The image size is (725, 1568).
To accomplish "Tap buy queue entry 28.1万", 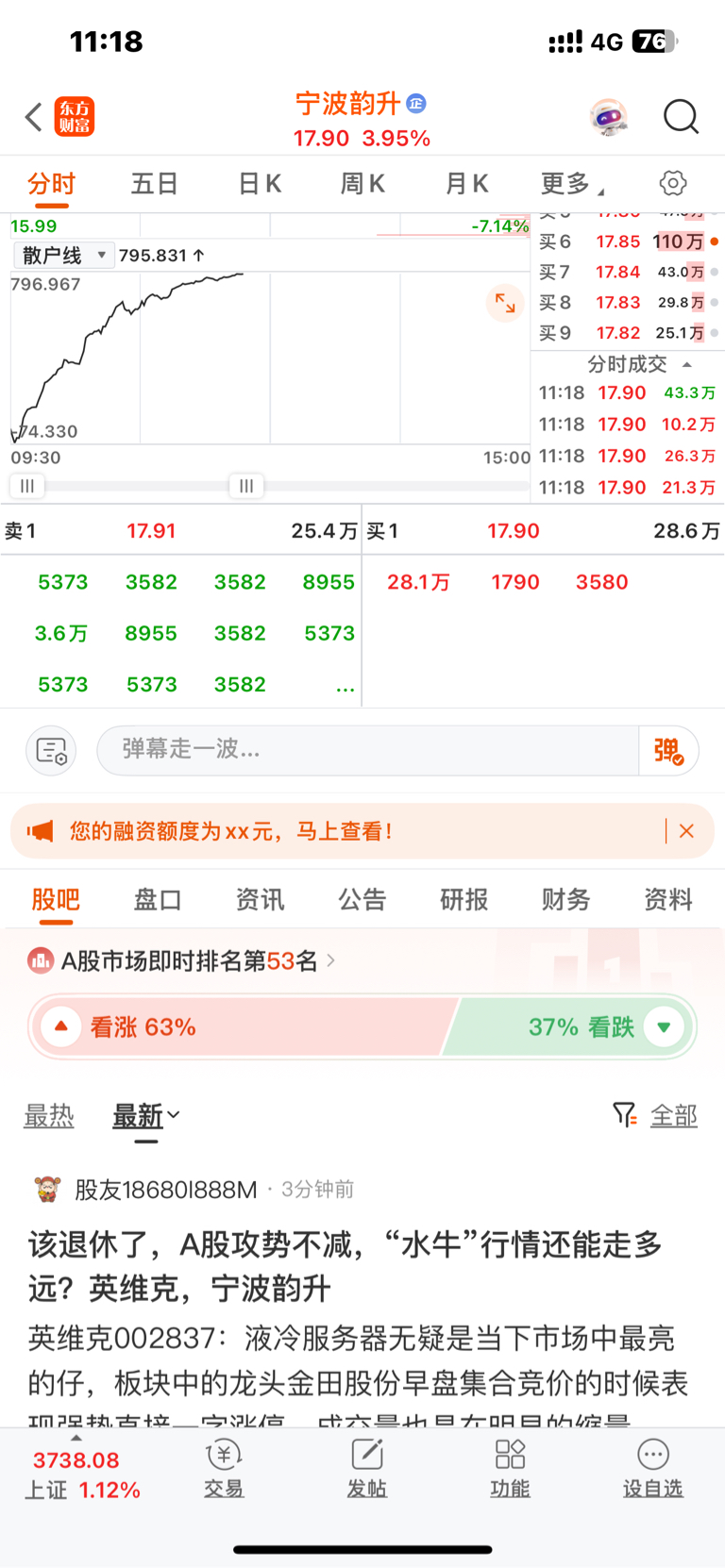I will click(x=418, y=582).
